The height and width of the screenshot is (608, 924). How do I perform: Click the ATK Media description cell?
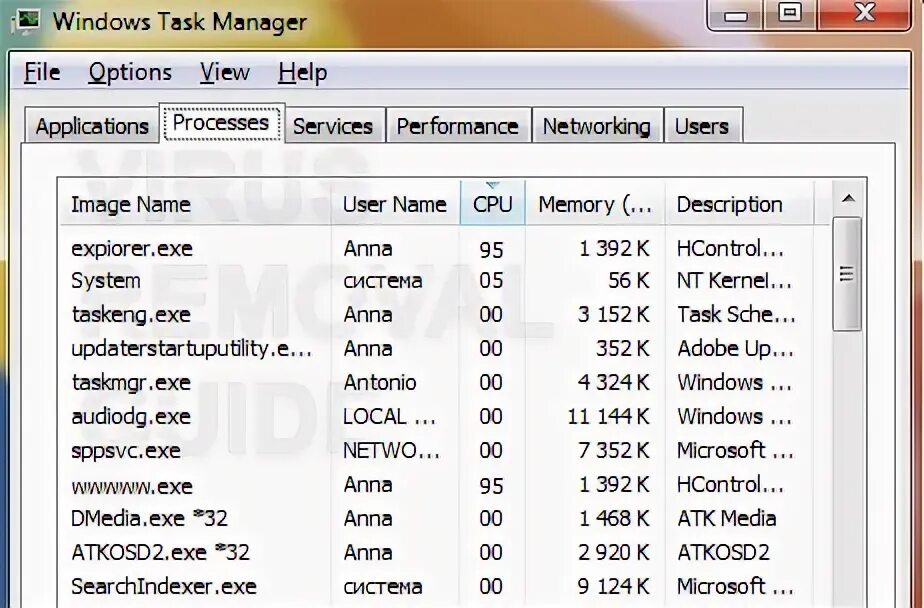[727, 518]
